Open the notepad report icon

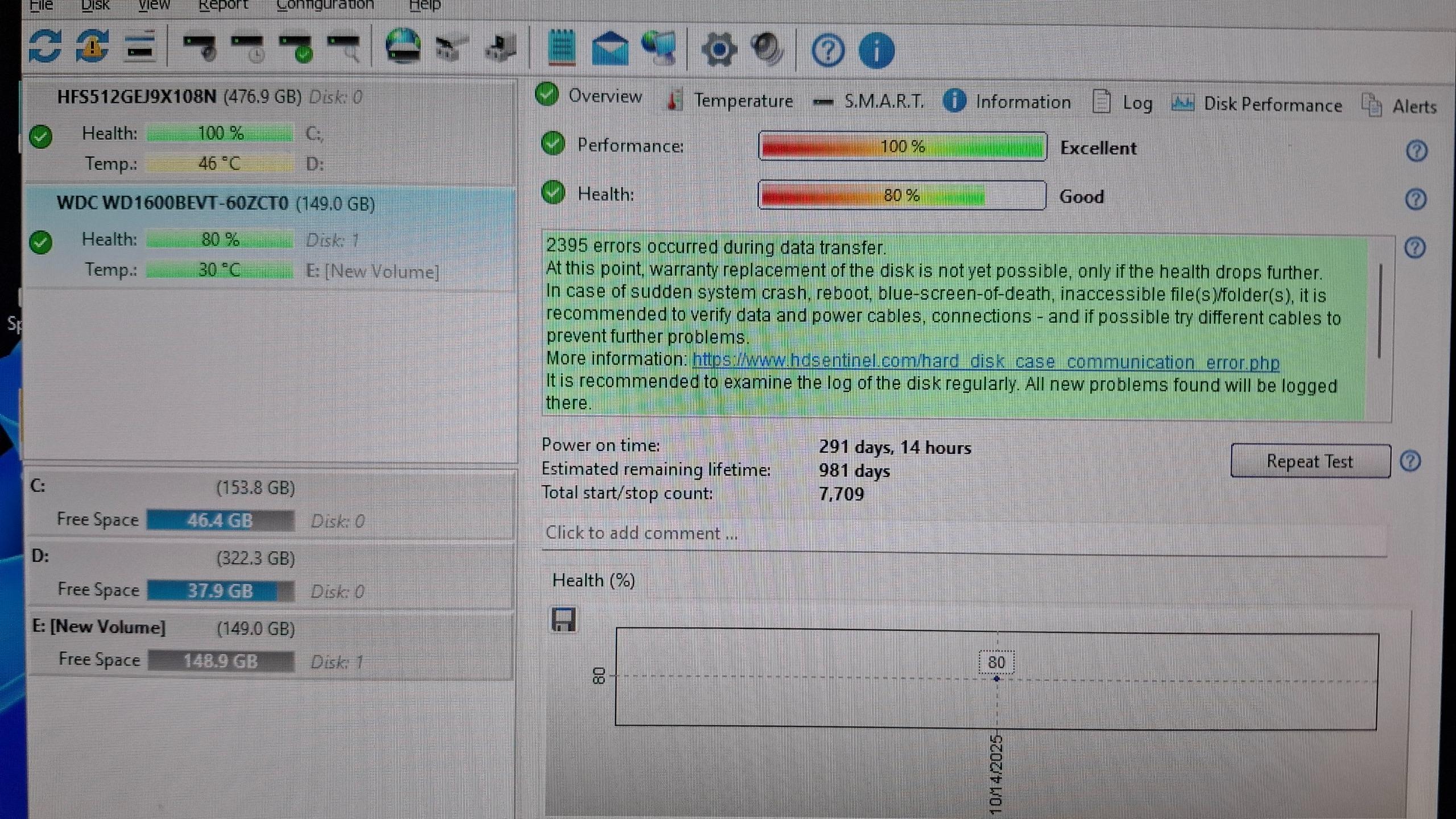click(561, 49)
